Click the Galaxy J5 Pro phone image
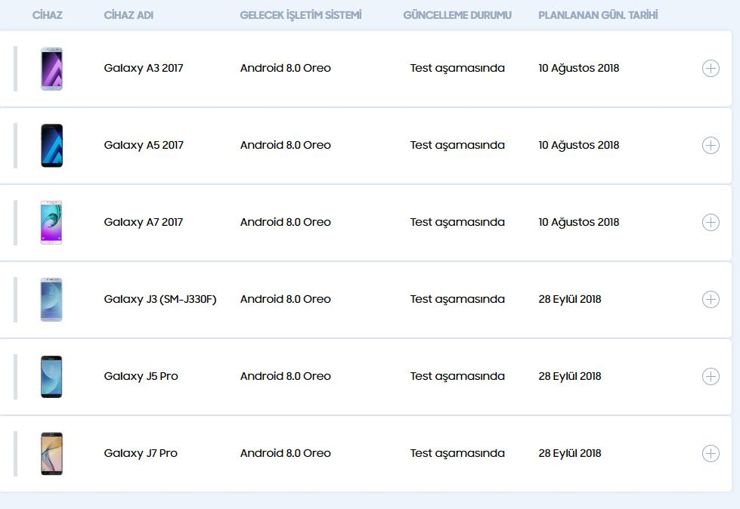Image resolution: width=740 pixels, height=509 pixels. (x=51, y=376)
